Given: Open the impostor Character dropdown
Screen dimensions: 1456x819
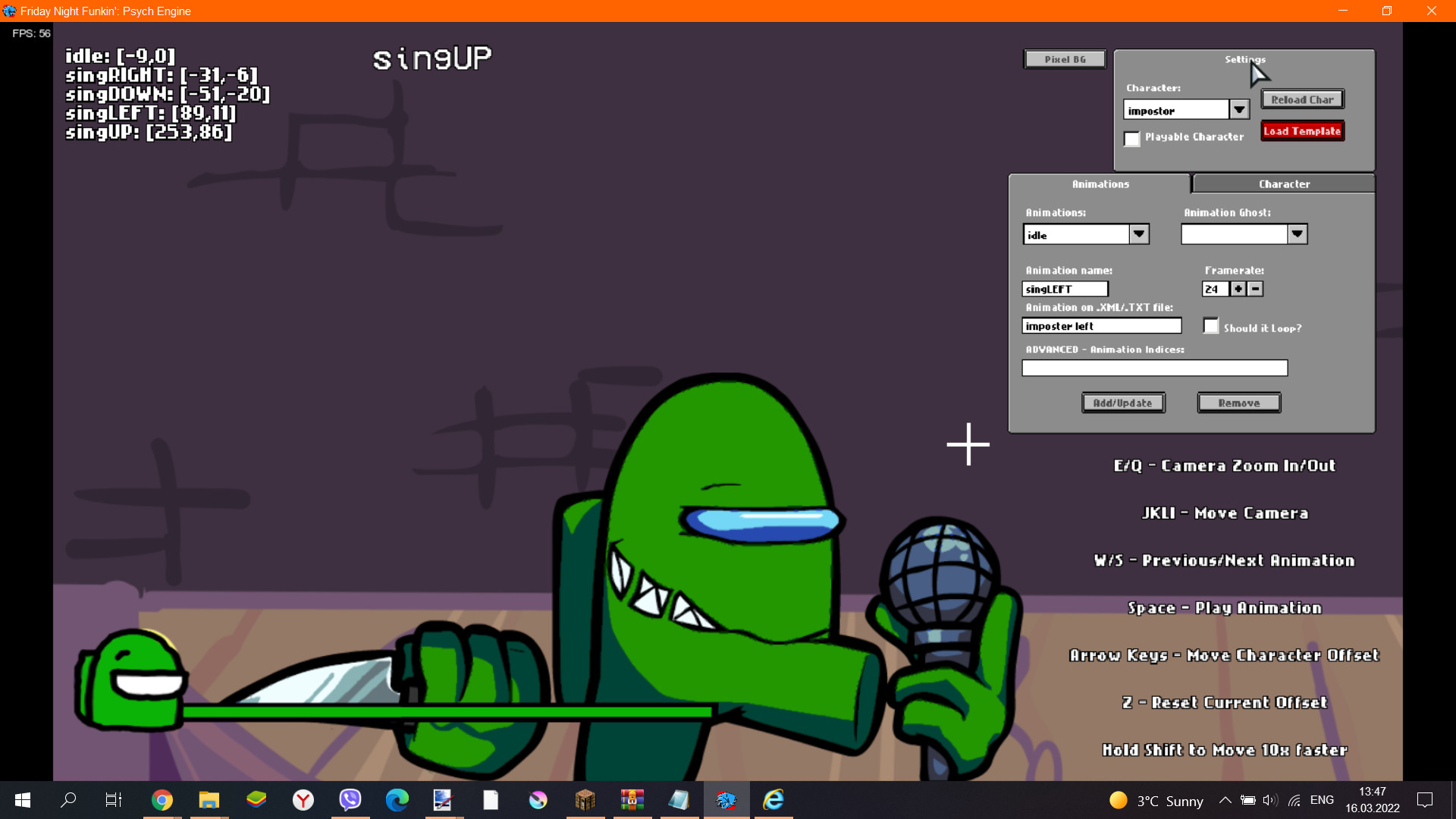Looking at the screenshot, I should tap(1240, 109).
